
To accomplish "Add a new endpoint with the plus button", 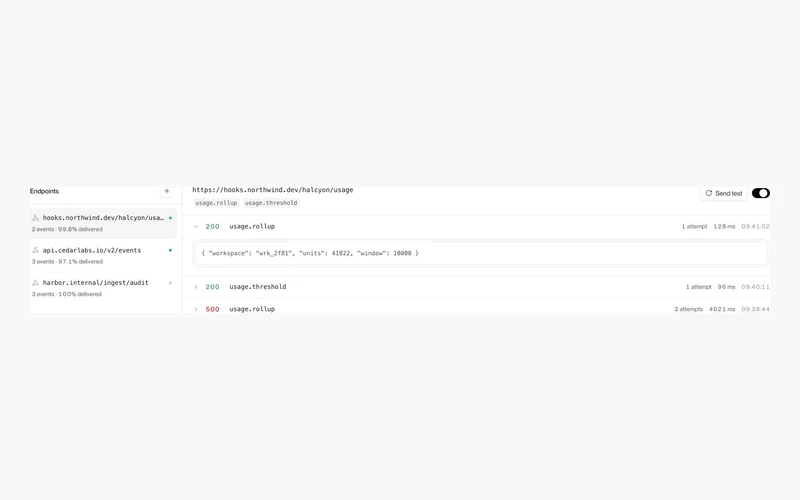I will (166, 191).
